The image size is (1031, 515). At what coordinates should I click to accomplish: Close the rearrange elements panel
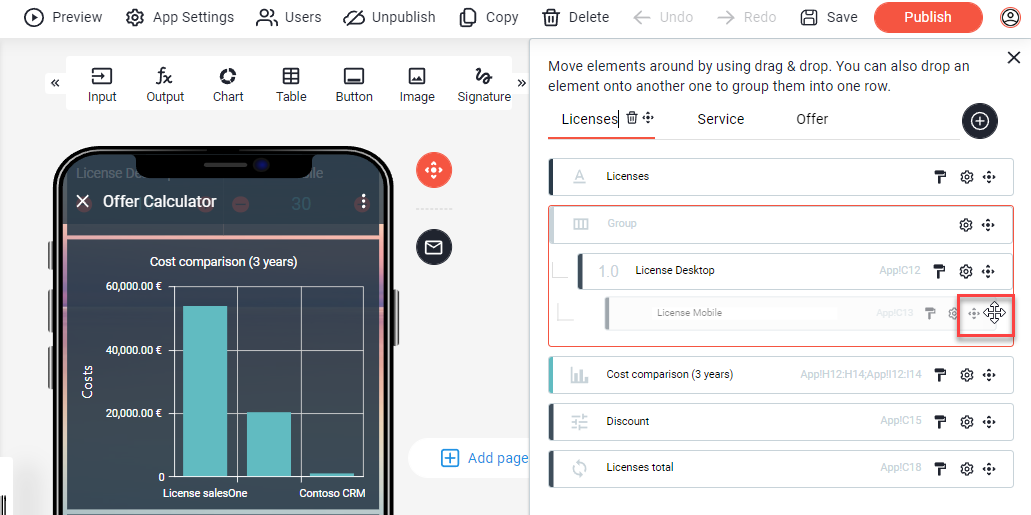click(x=1014, y=58)
